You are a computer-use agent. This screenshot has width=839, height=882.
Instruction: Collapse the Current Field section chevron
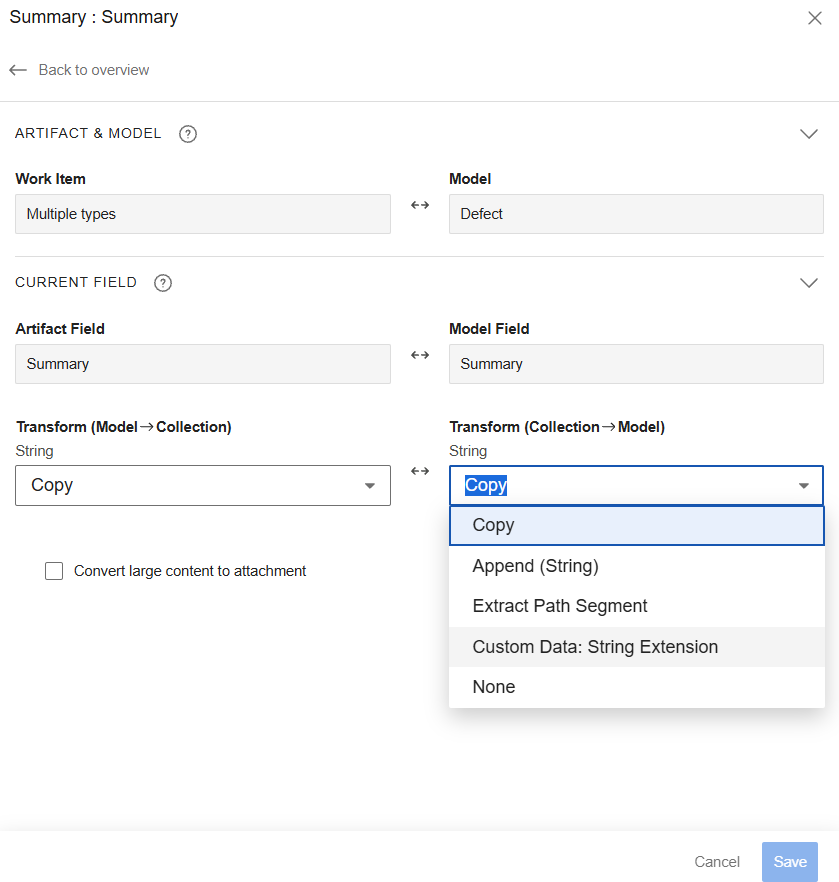tap(809, 283)
